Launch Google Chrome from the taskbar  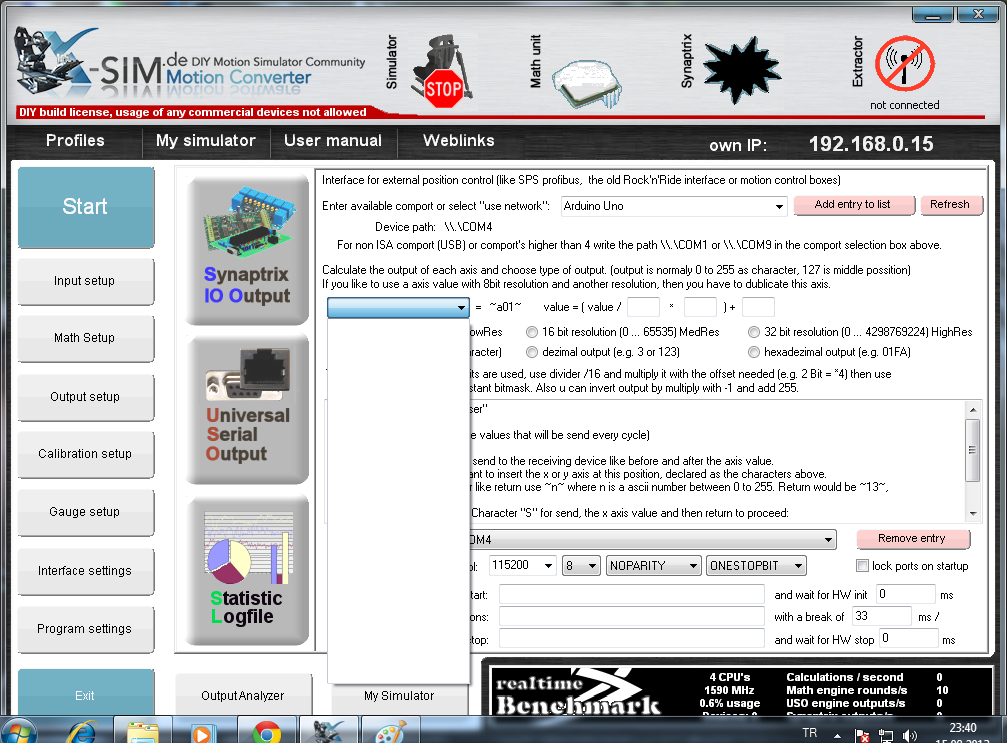(266, 732)
